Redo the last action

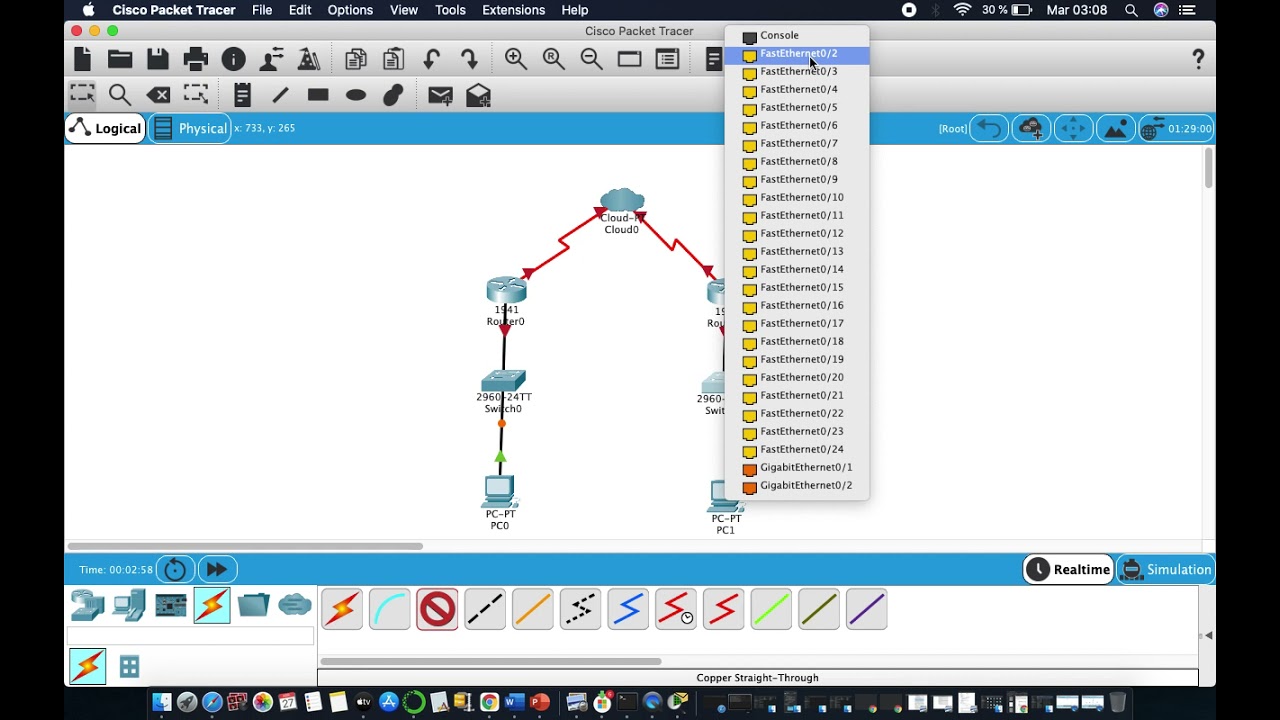(469, 59)
